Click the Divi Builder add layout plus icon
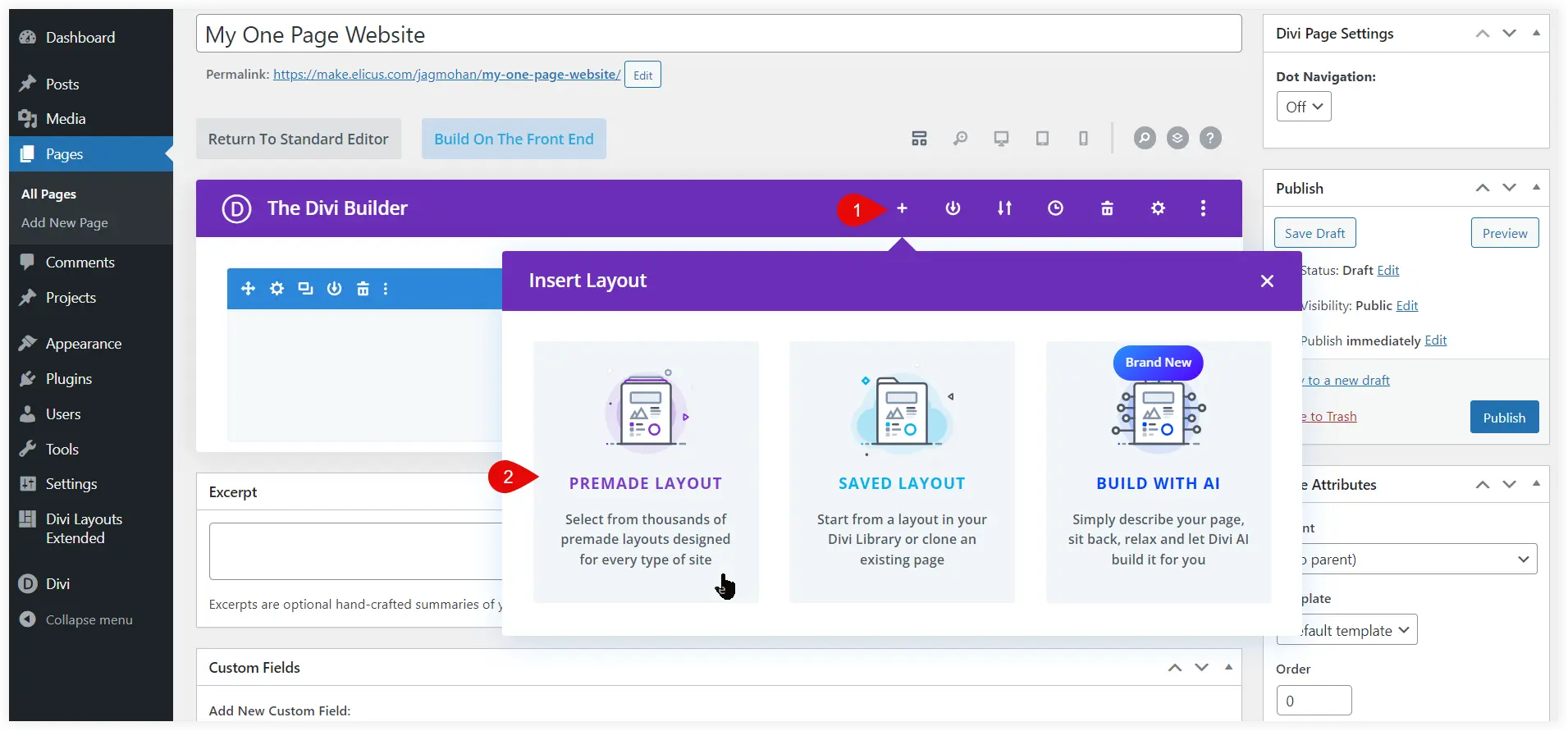 coord(902,208)
